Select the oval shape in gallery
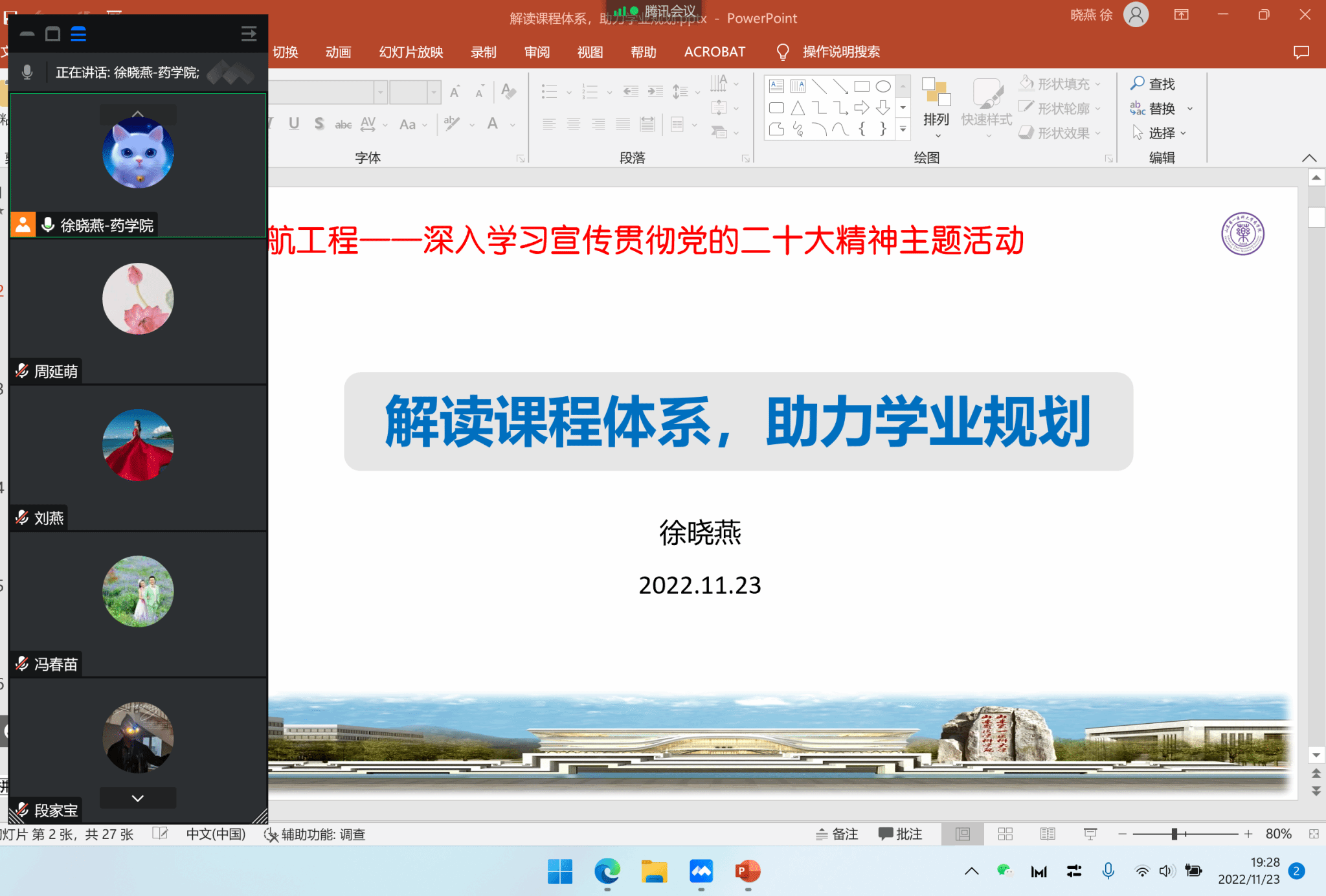Image resolution: width=1326 pixels, height=896 pixels. tap(883, 86)
